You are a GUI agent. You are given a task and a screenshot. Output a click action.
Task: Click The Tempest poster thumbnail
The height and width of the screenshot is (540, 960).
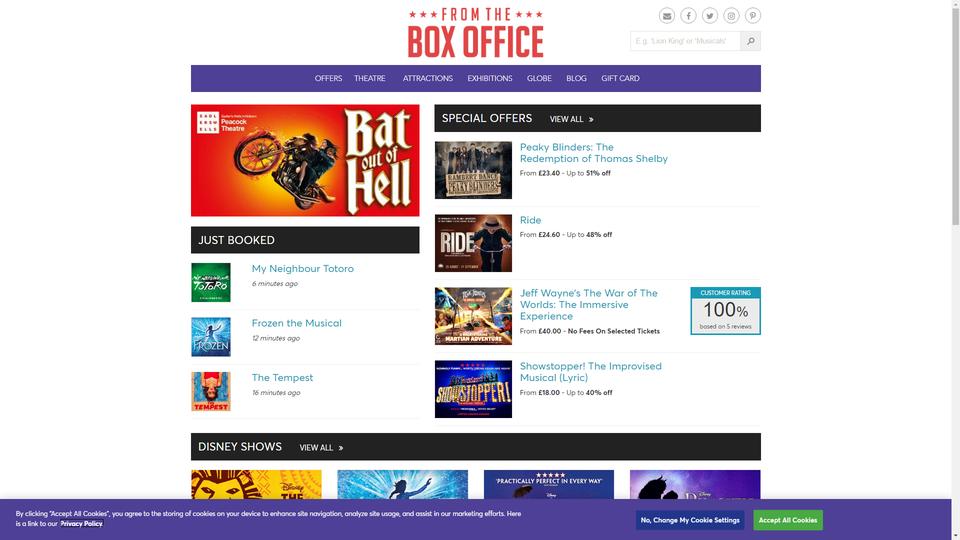(x=211, y=391)
